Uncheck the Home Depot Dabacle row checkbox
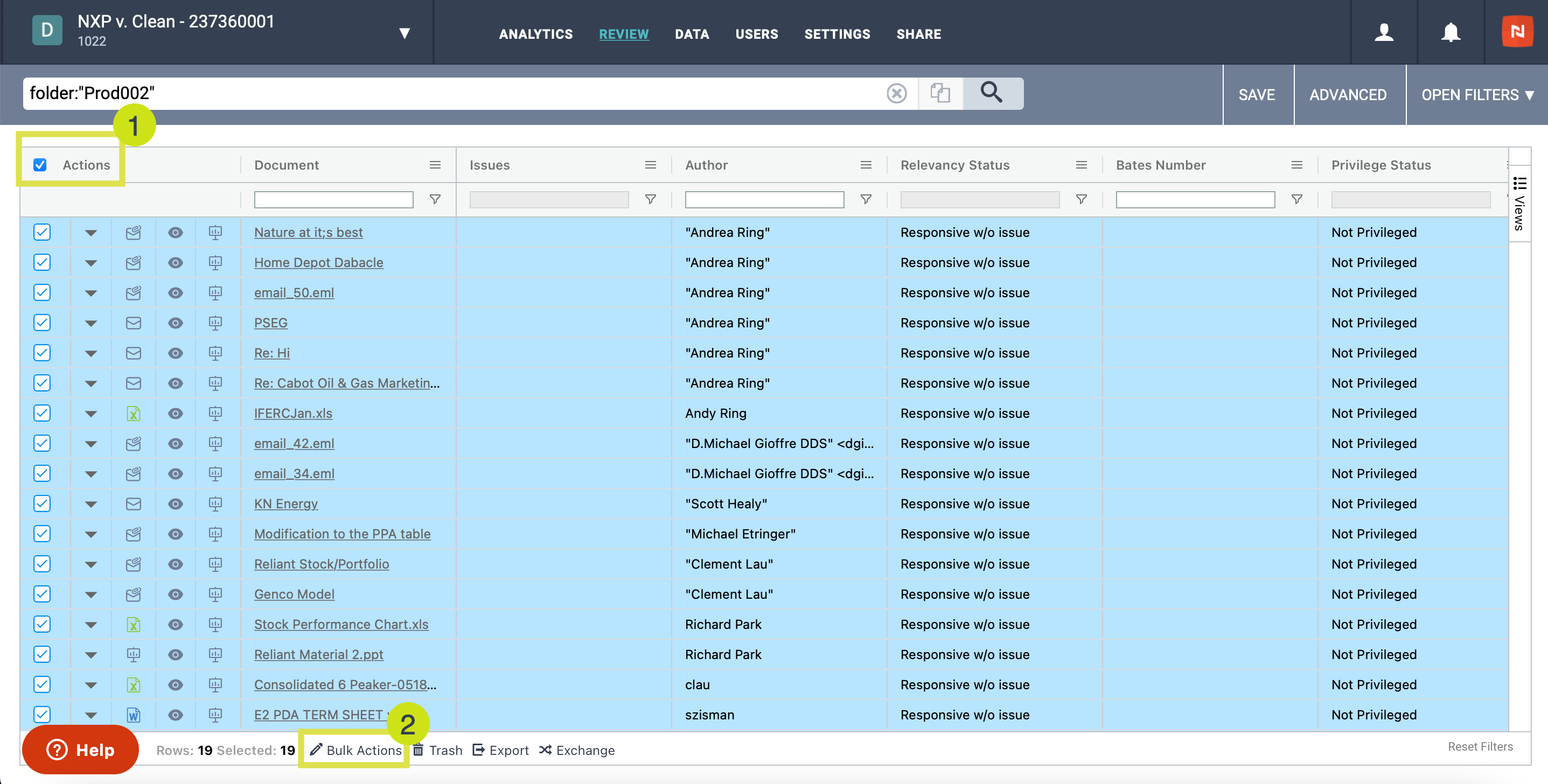The image size is (1548, 784). (x=42, y=263)
